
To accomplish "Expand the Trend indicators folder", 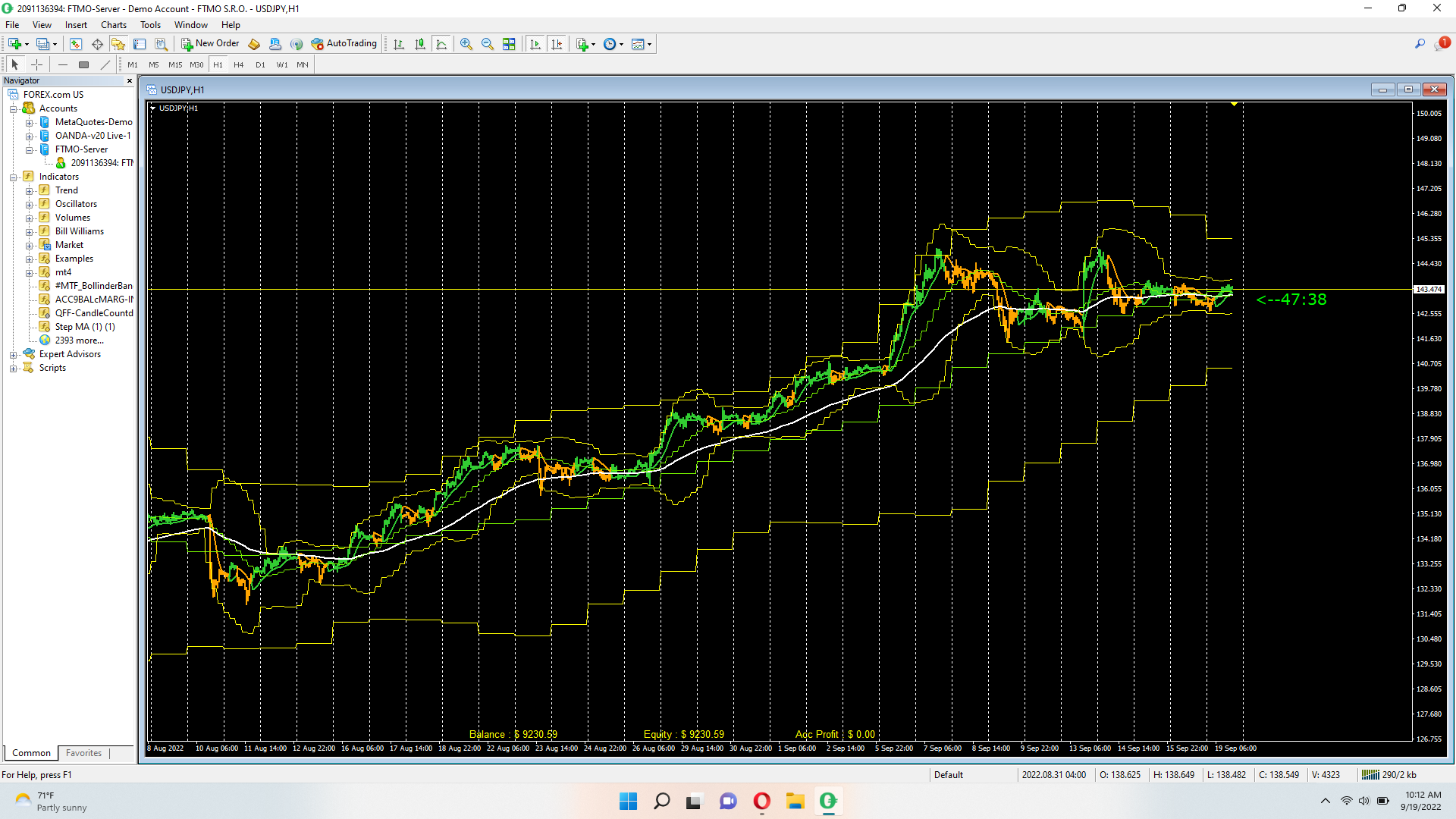I will 29,190.
